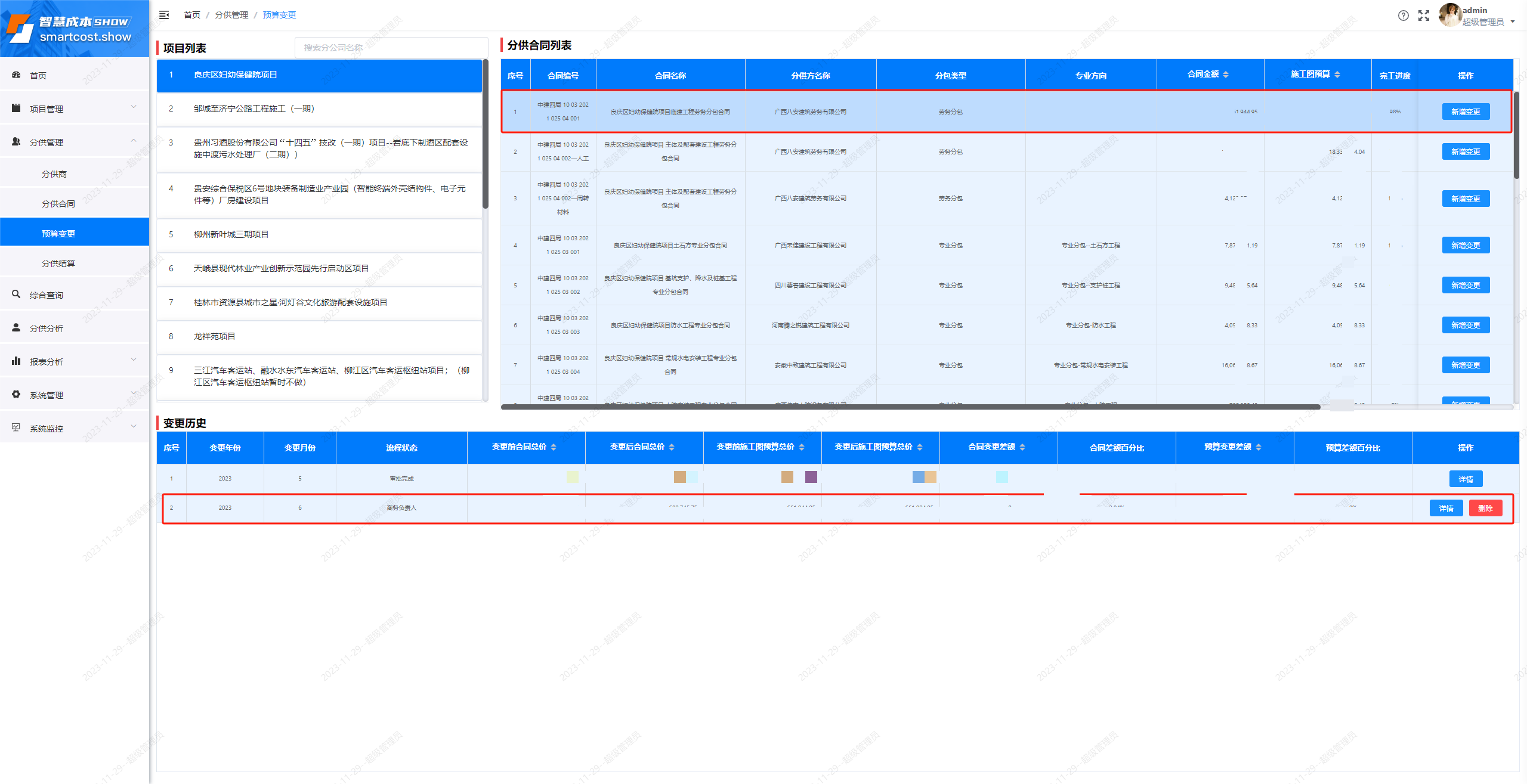Click the red 删除 button
Screen dimensions: 1527x784
[1485, 508]
